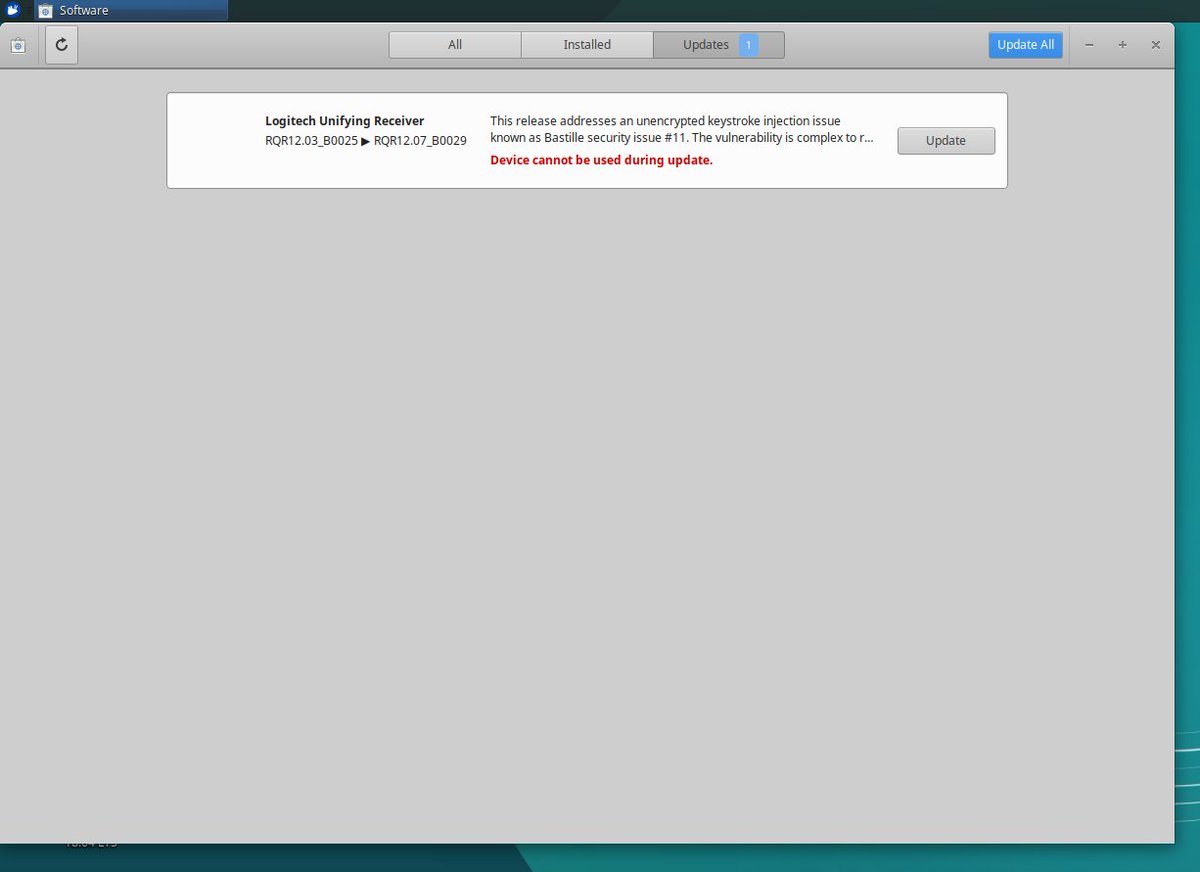Click the Software taskbar window button
Screen dimensions: 1200x872
pos(131,10)
